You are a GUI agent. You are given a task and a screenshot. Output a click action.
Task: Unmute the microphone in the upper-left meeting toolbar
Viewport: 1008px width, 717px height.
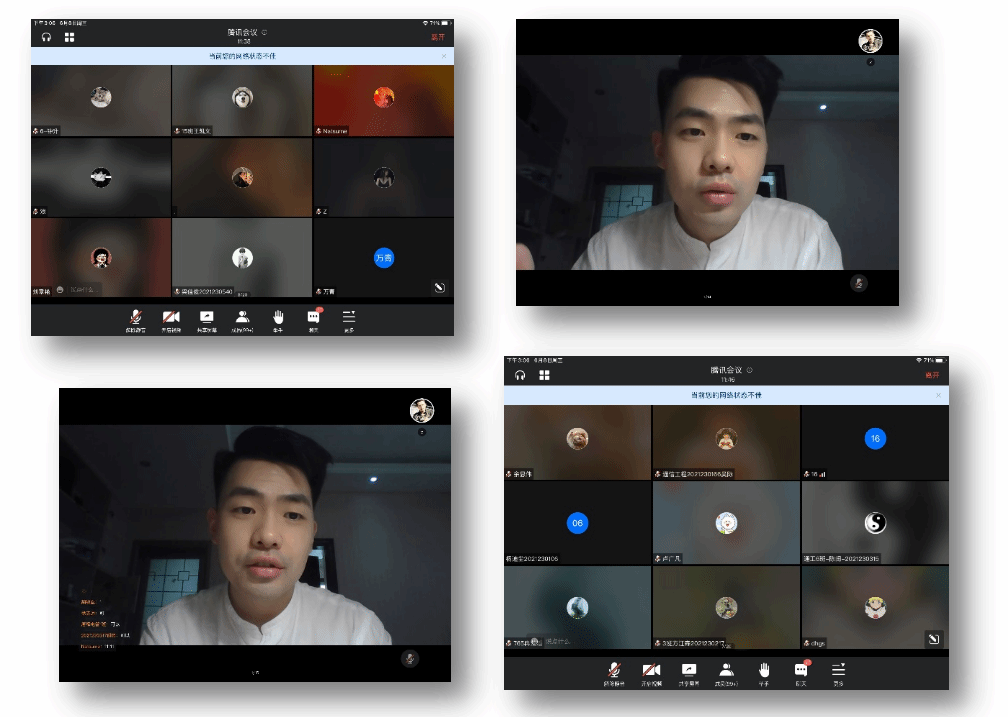click(133, 317)
